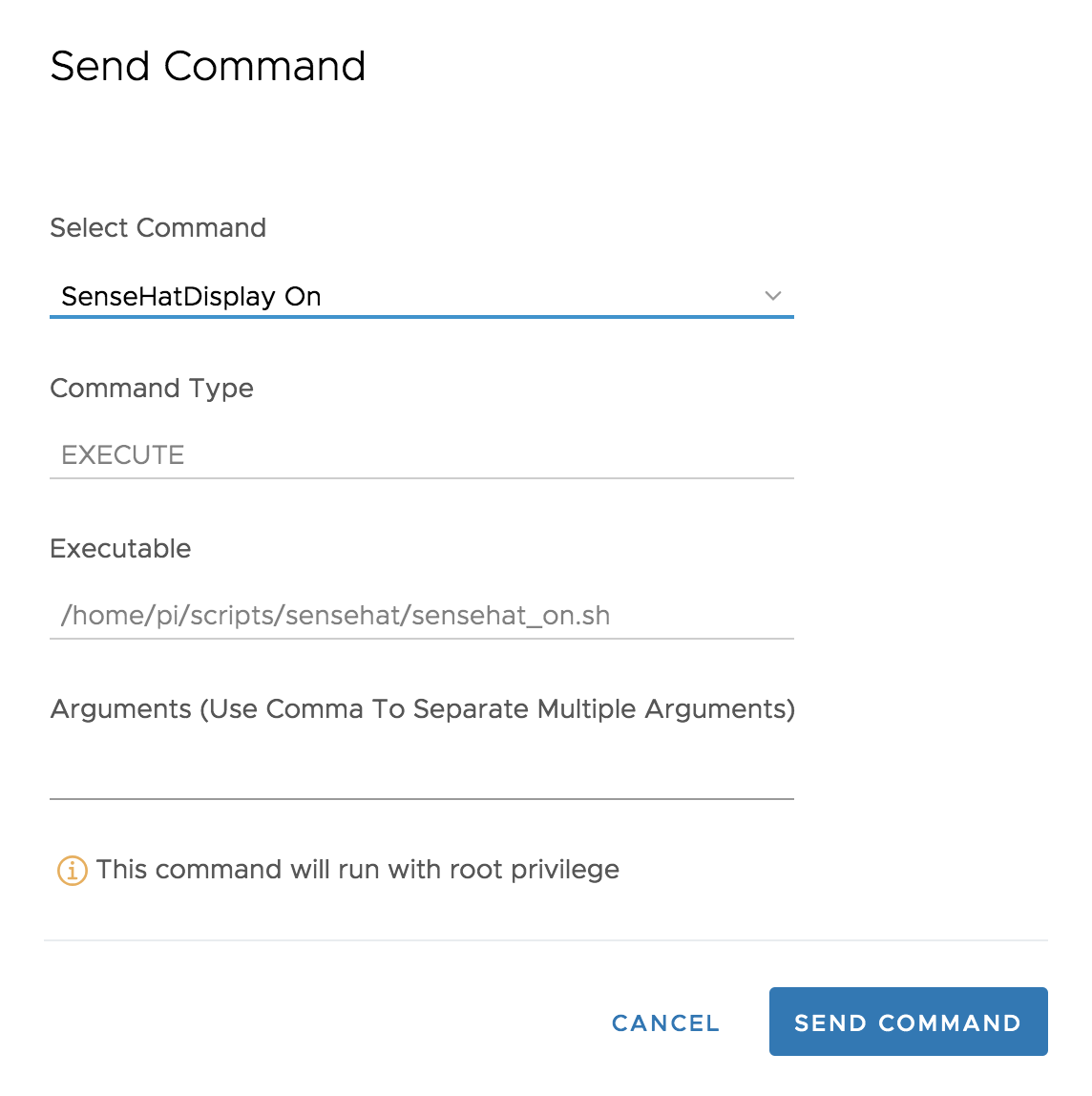Viewport: 1092px width, 1096px height.
Task: Click the Select Command label
Action: (157, 228)
